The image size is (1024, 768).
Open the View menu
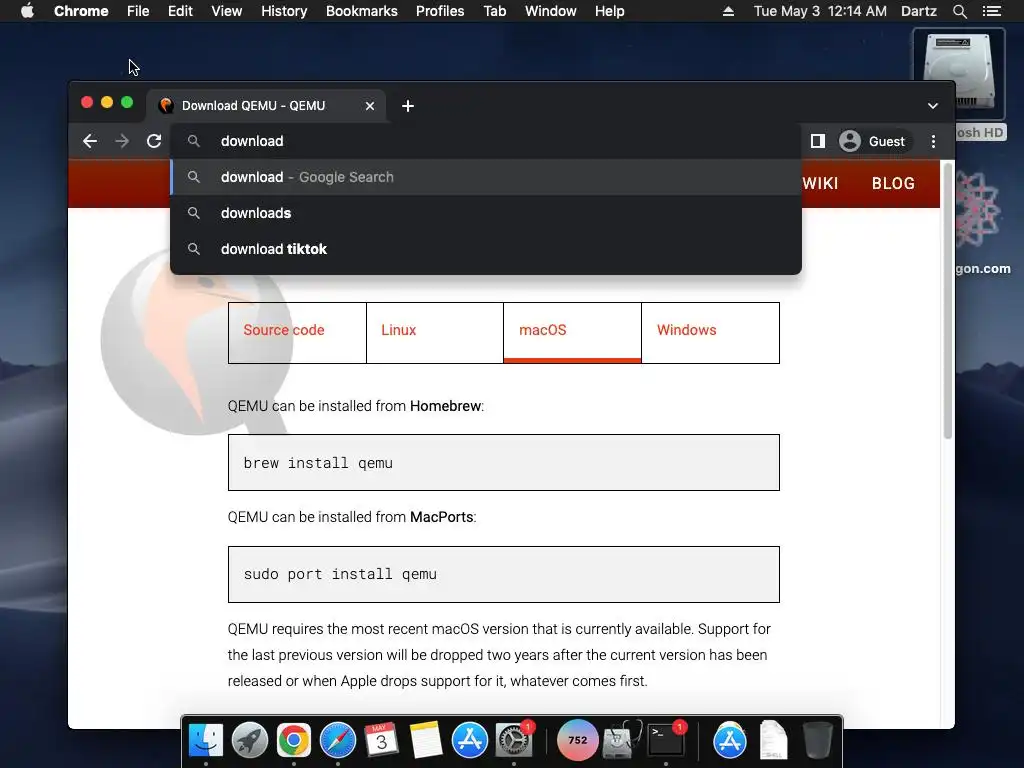[x=227, y=11]
